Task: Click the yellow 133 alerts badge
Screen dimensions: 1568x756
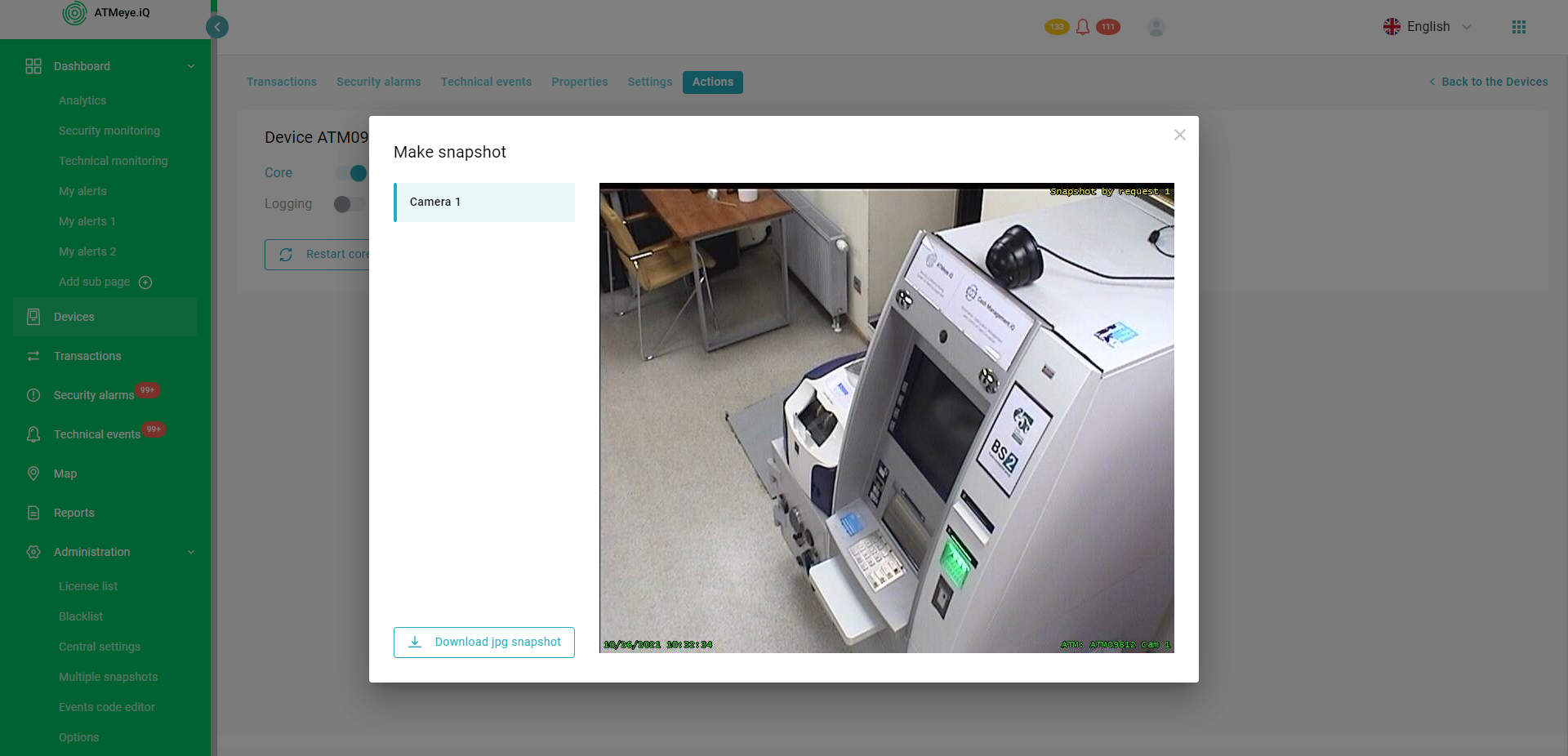Action: 1056,27
